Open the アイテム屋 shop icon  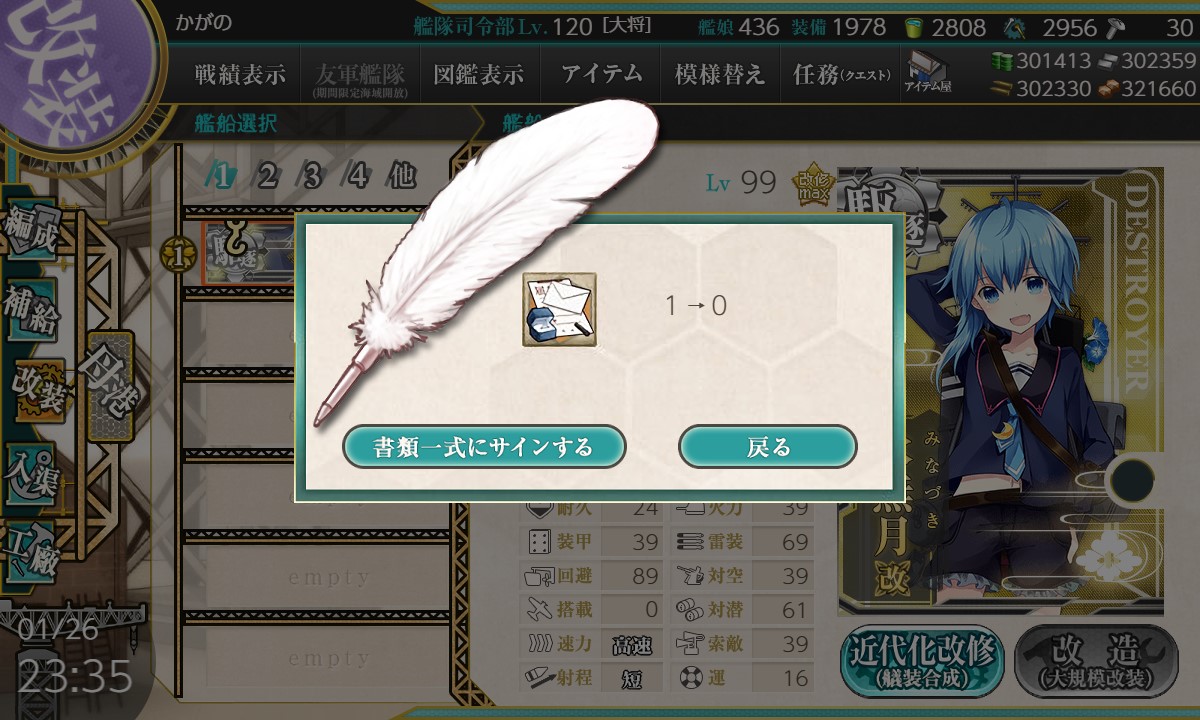[x=929, y=72]
